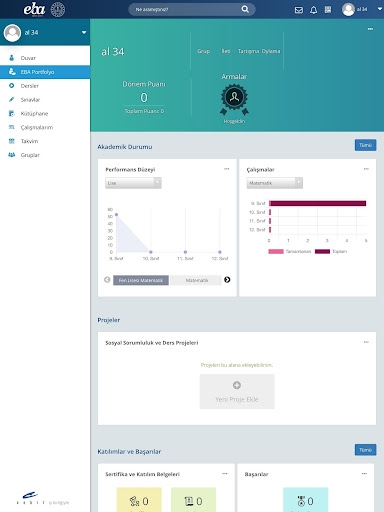The image size is (384, 512).
Task: Open the Matematik subject dropdown
Action: (x=275, y=183)
